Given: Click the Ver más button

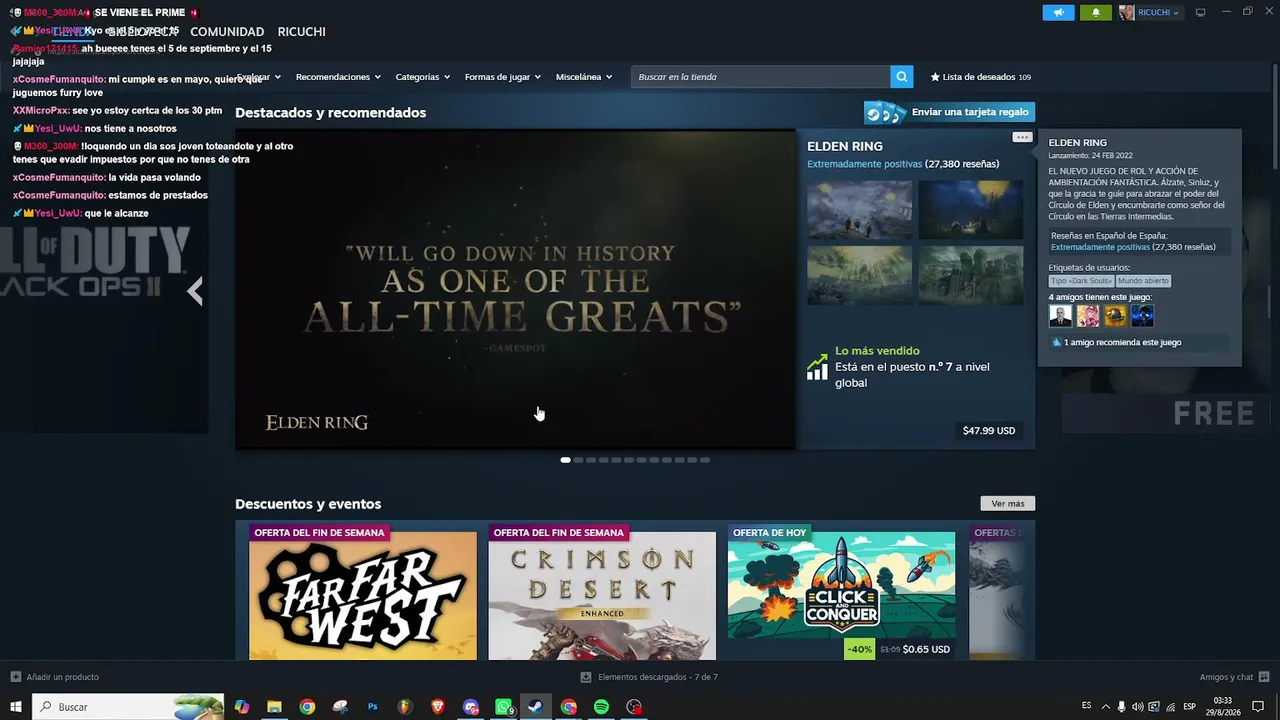Looking at the screenshot, I should coord(1007,504).
